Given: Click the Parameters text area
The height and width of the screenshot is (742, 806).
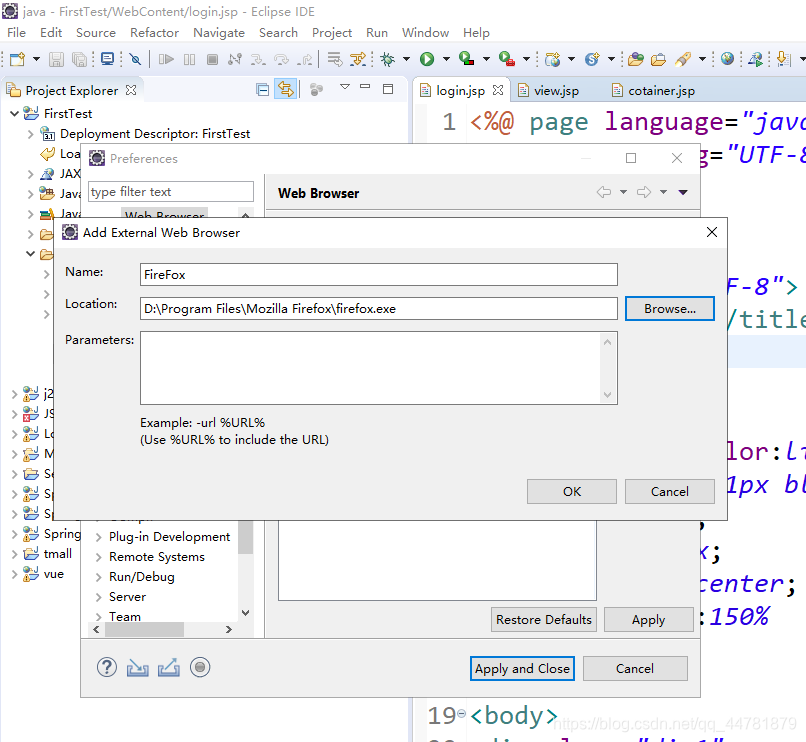Looking at the screenshot, I should (378, 368).
